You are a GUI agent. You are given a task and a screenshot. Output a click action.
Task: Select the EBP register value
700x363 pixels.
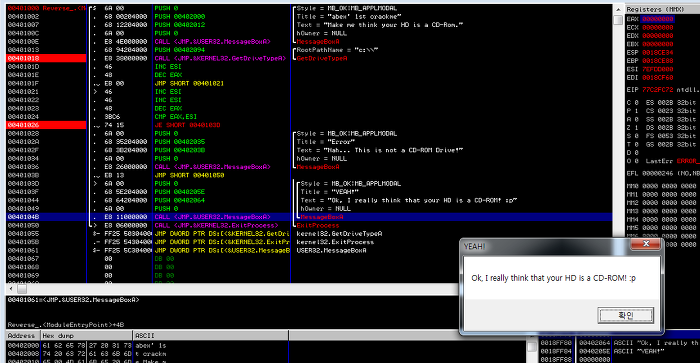point(658,61)
